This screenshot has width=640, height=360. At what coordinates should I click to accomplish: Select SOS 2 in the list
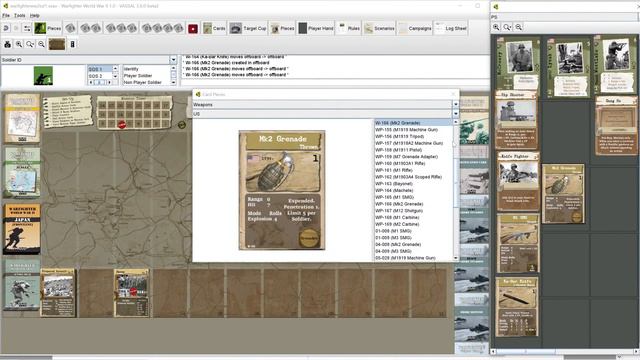[x=100, y=76]
